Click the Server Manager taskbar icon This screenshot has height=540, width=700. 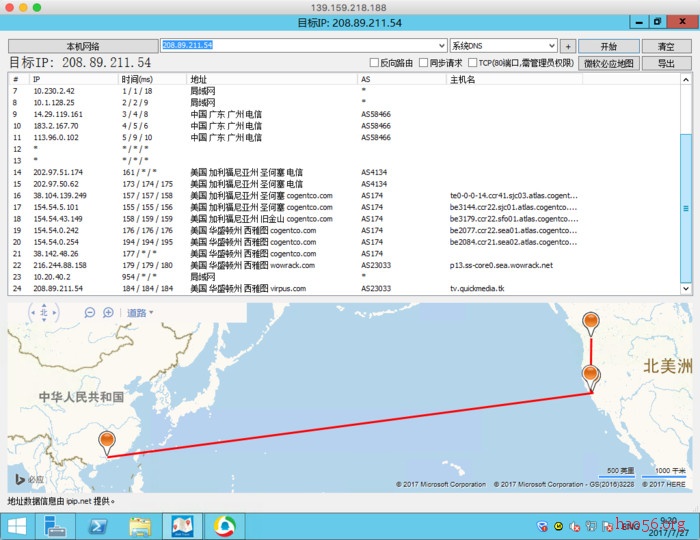[53, 525]
